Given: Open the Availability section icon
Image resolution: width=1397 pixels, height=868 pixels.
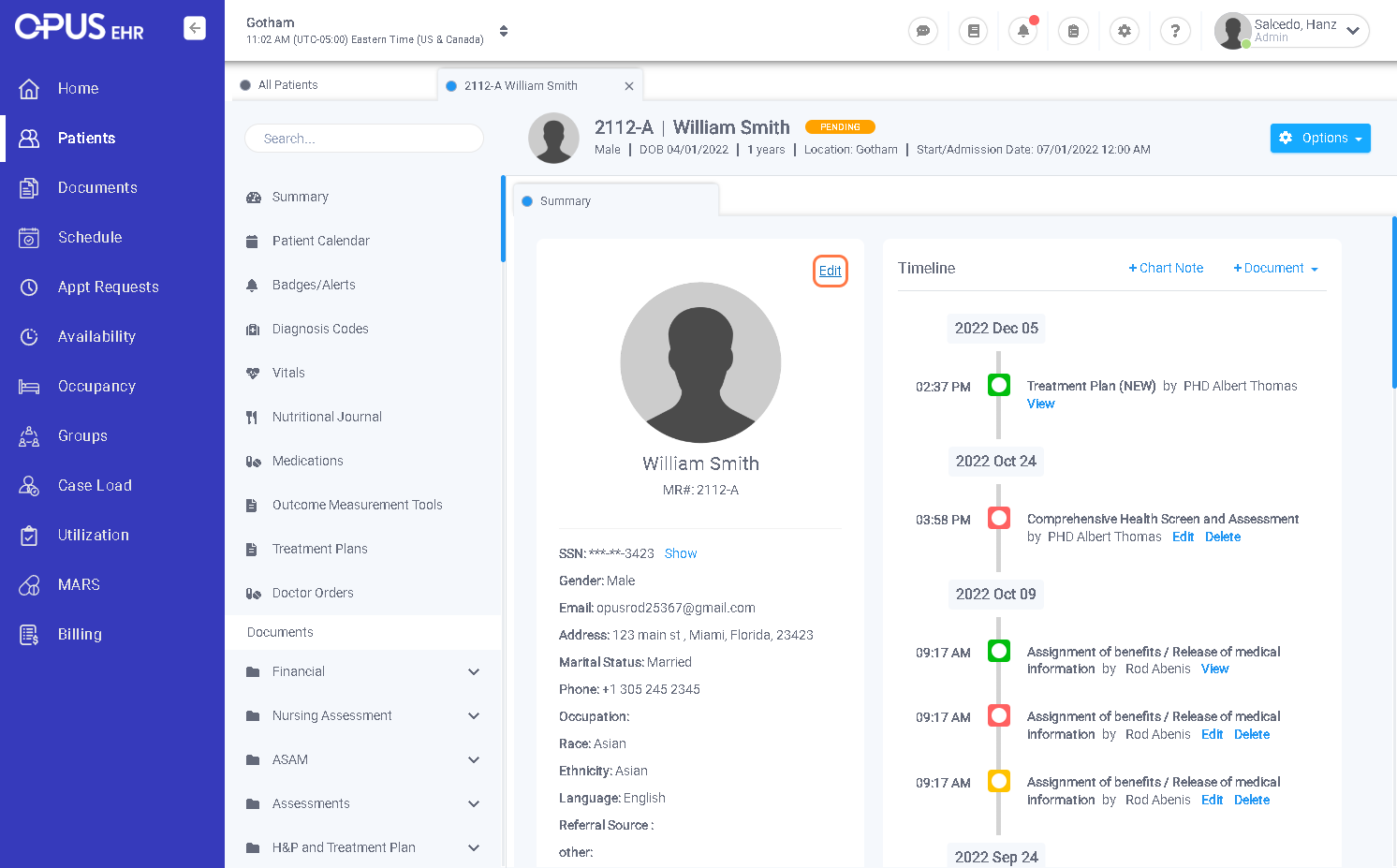Looking at the screenshot, I should tap(29, 336).
